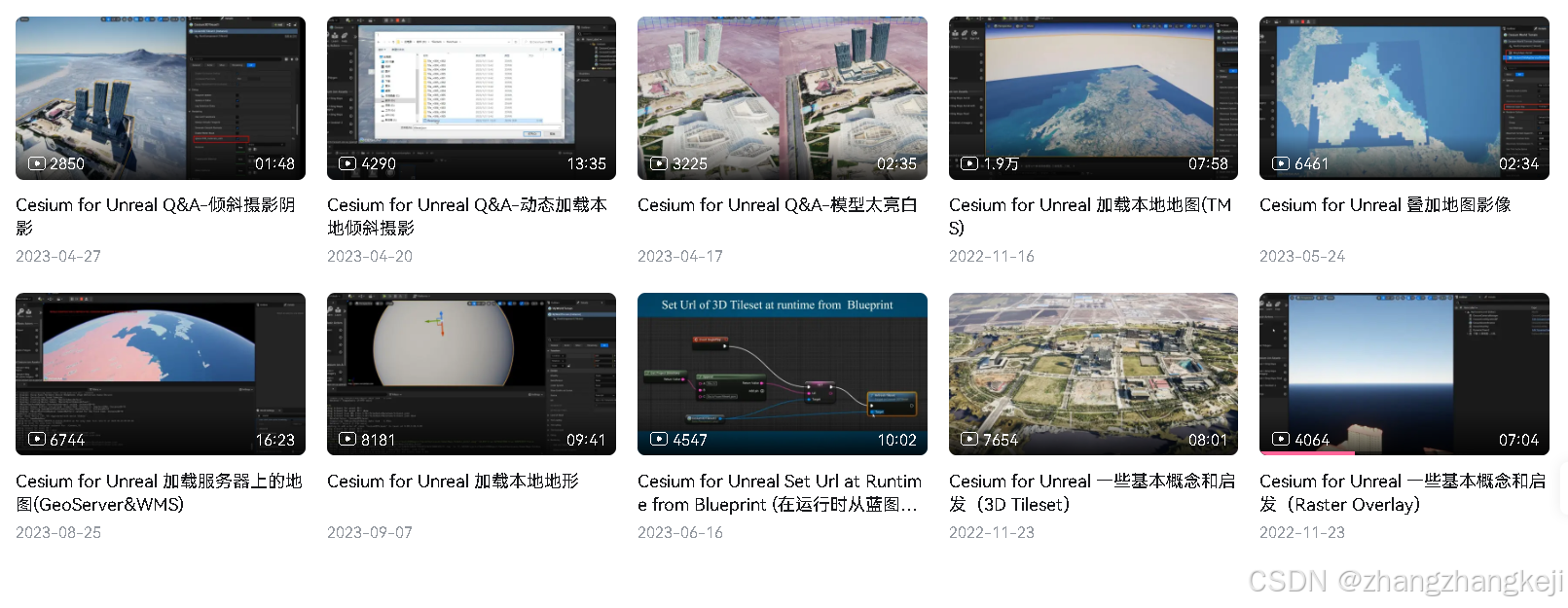Open the 叠加地图影像 video thumbnail
Image resolution: width=1568 pixels, height=608 pixels.
tap(1404, 98)
